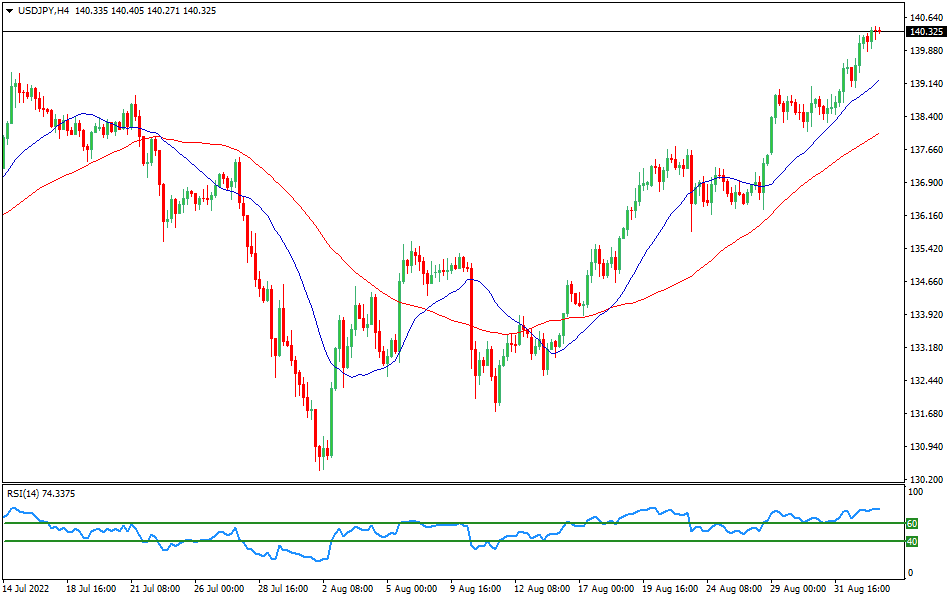
Task: Click the 2 Aug 08:00 time label
Action: pos(346,589)
